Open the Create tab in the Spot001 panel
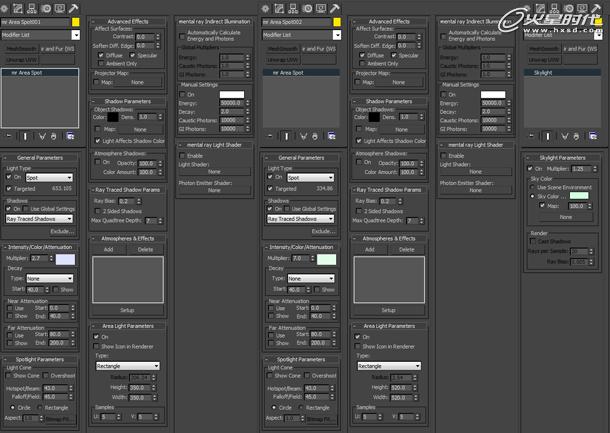Screen dimensions: 610x433 click(4, 8)
